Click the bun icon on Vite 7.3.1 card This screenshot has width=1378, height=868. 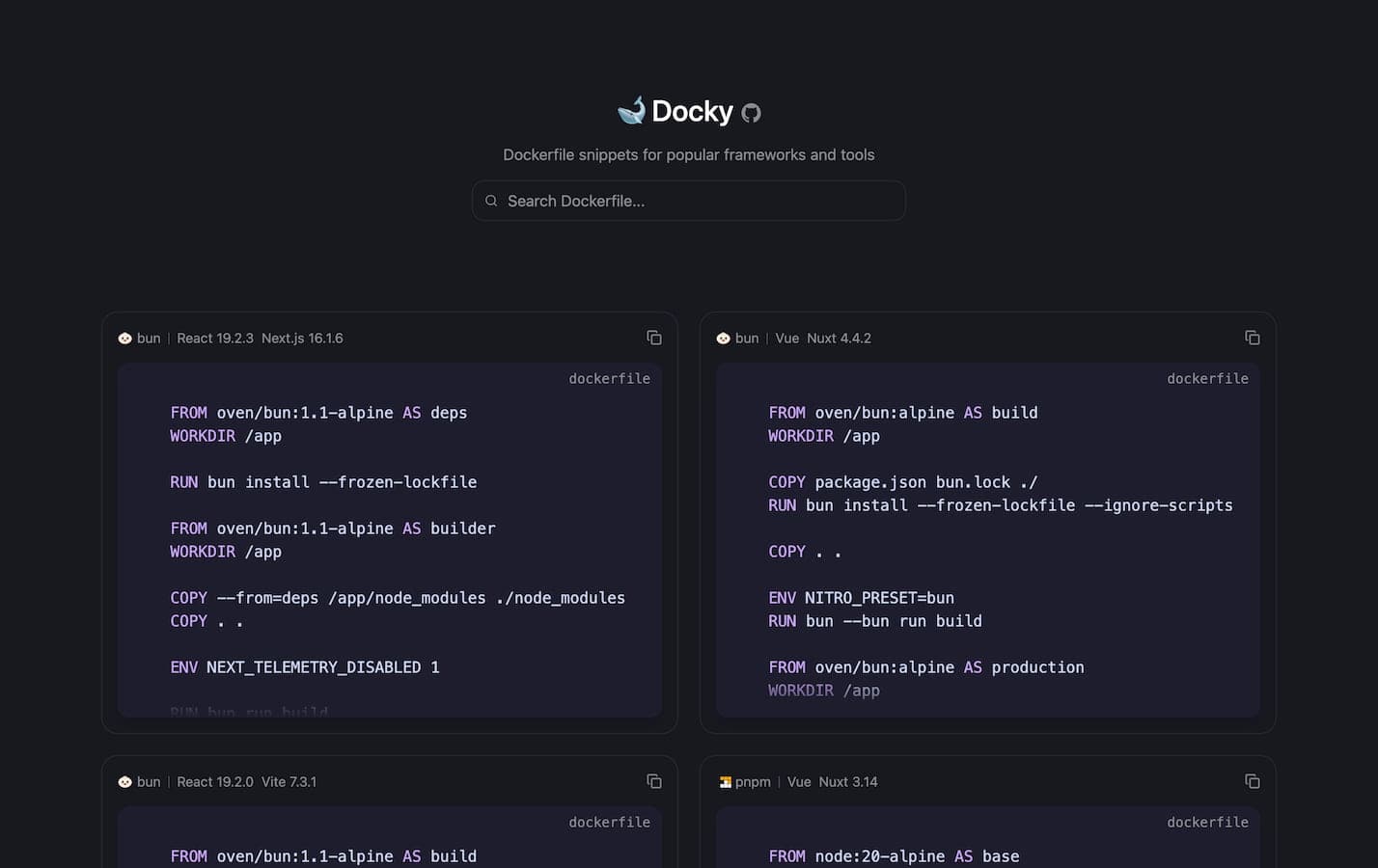click(x=124, y=782)
